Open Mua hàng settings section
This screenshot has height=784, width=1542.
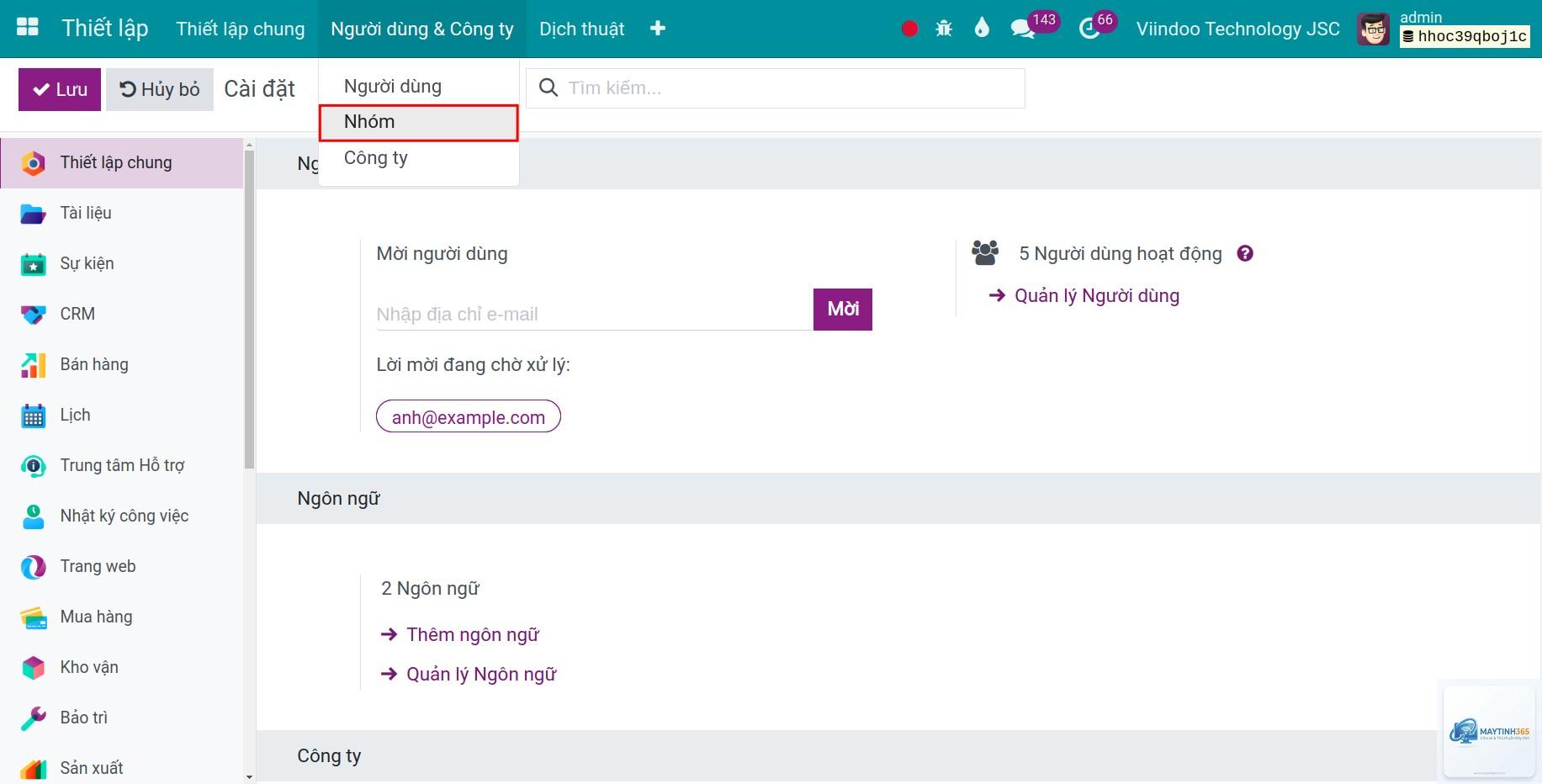[121, 617]
